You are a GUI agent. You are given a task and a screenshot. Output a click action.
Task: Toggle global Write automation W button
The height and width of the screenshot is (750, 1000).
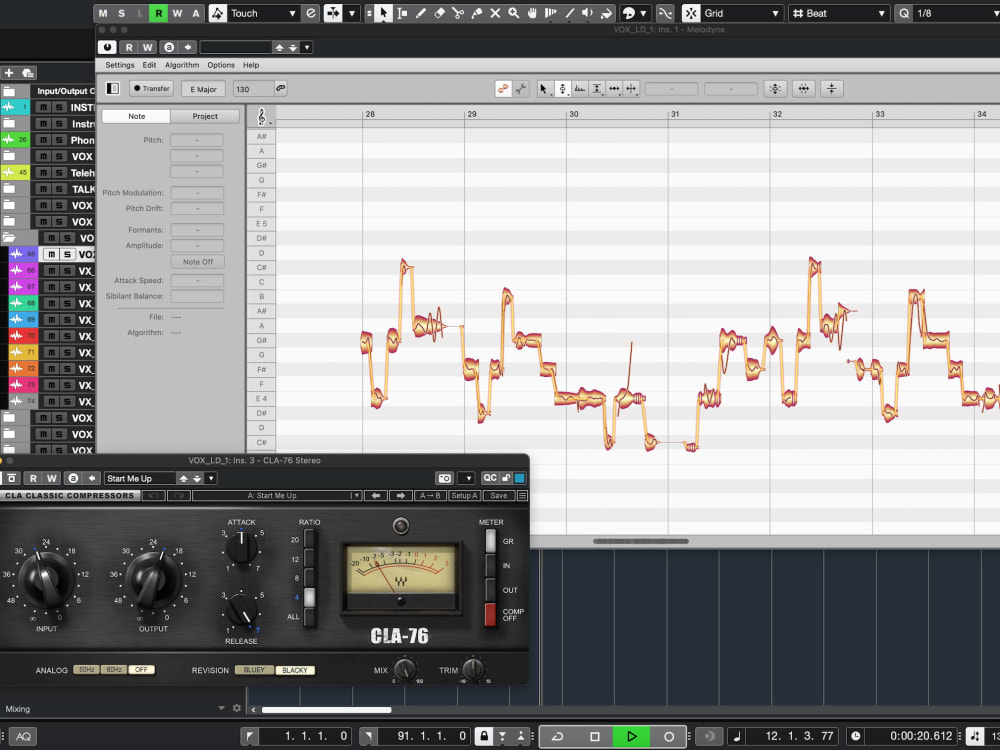pos(177,13)
